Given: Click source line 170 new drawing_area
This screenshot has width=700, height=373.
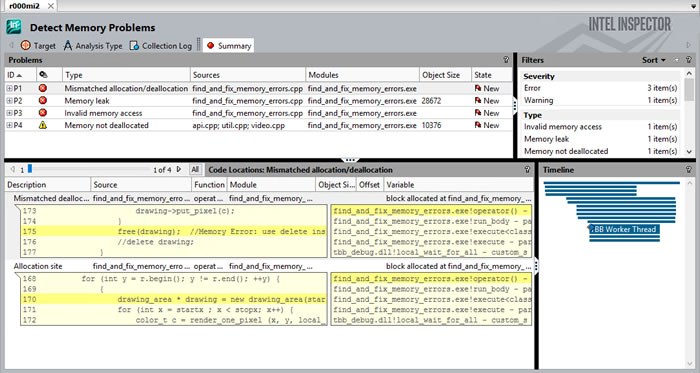Looking at the screenshot, I should point(174,299).
